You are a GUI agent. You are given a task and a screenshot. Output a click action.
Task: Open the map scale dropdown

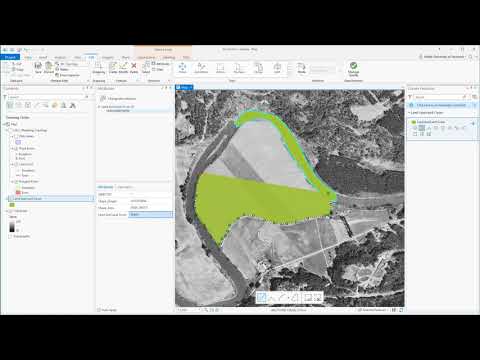click(200, 310)
